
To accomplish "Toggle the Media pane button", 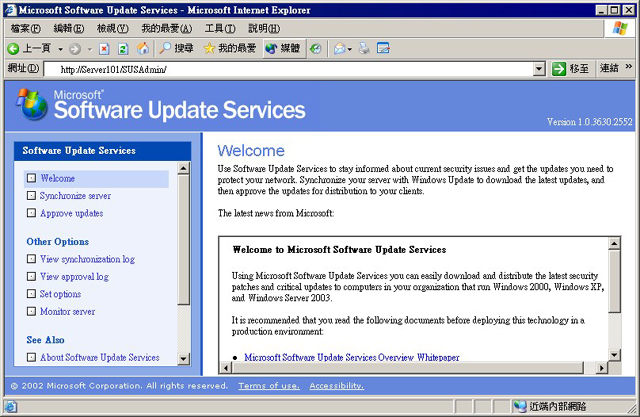I will coord(283,48).
